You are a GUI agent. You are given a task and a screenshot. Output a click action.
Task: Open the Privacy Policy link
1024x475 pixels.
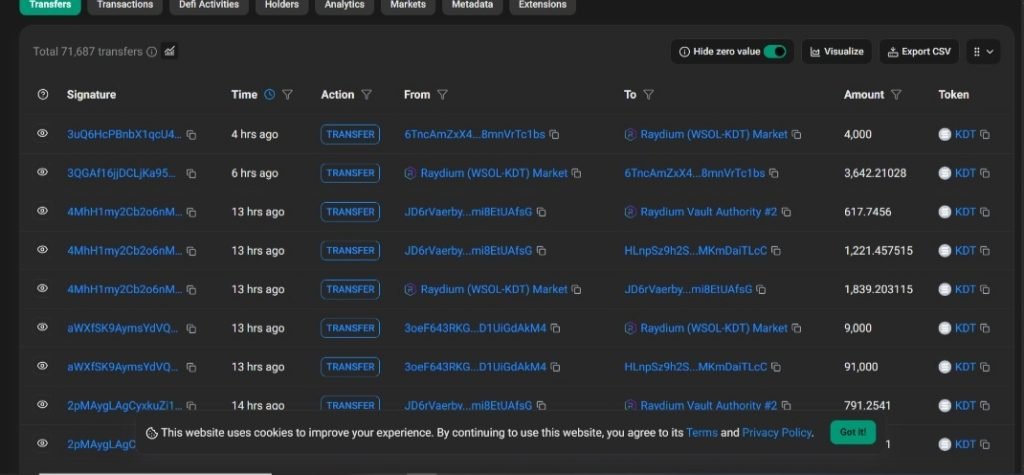pyautogui.click(x=776, y=433)
